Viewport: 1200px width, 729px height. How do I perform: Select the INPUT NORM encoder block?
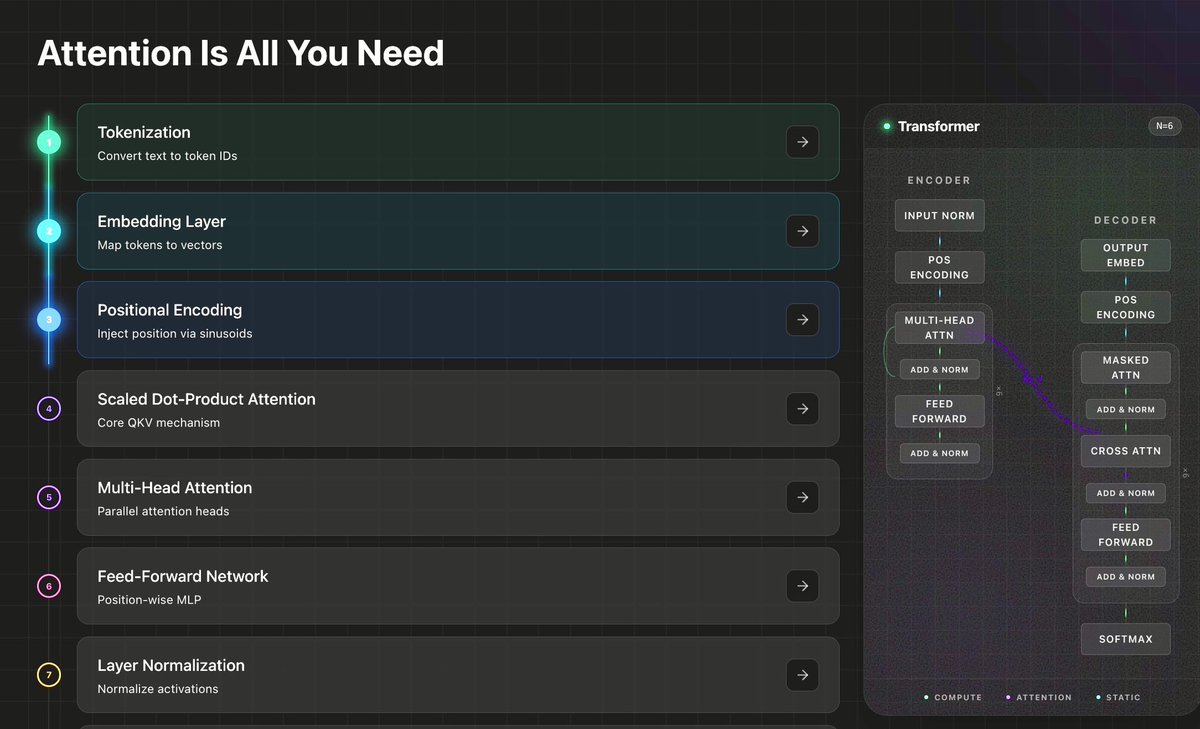(x=939, y=216)
